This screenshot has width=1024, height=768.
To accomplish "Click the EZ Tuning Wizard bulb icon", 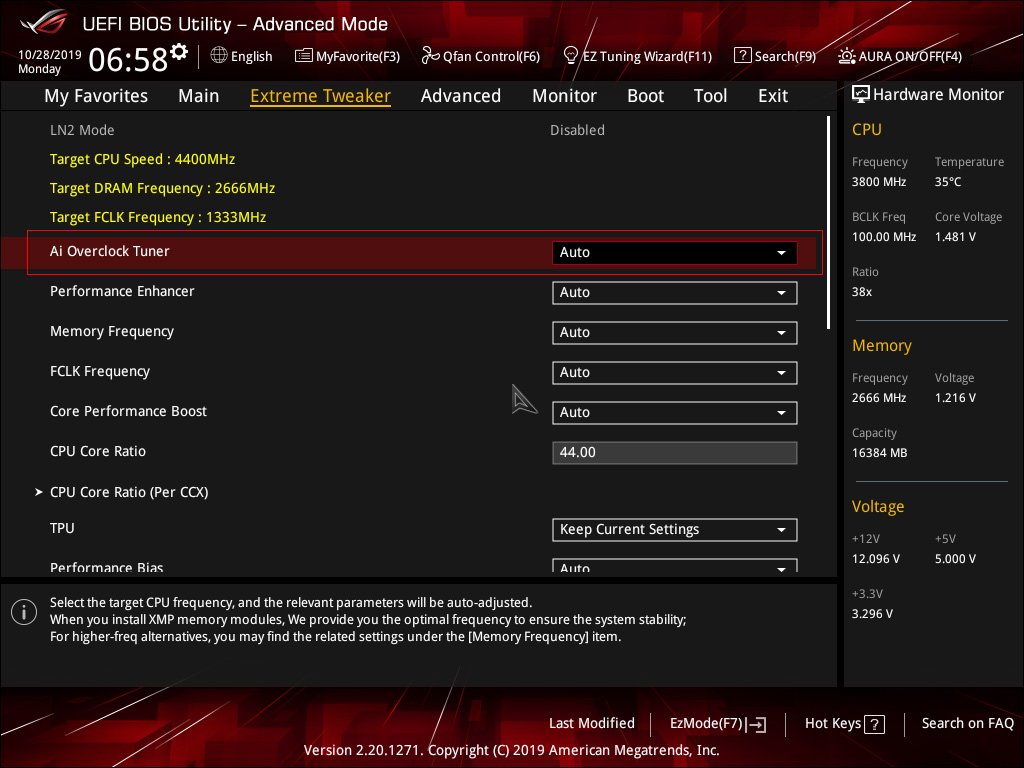I will 571,56.
